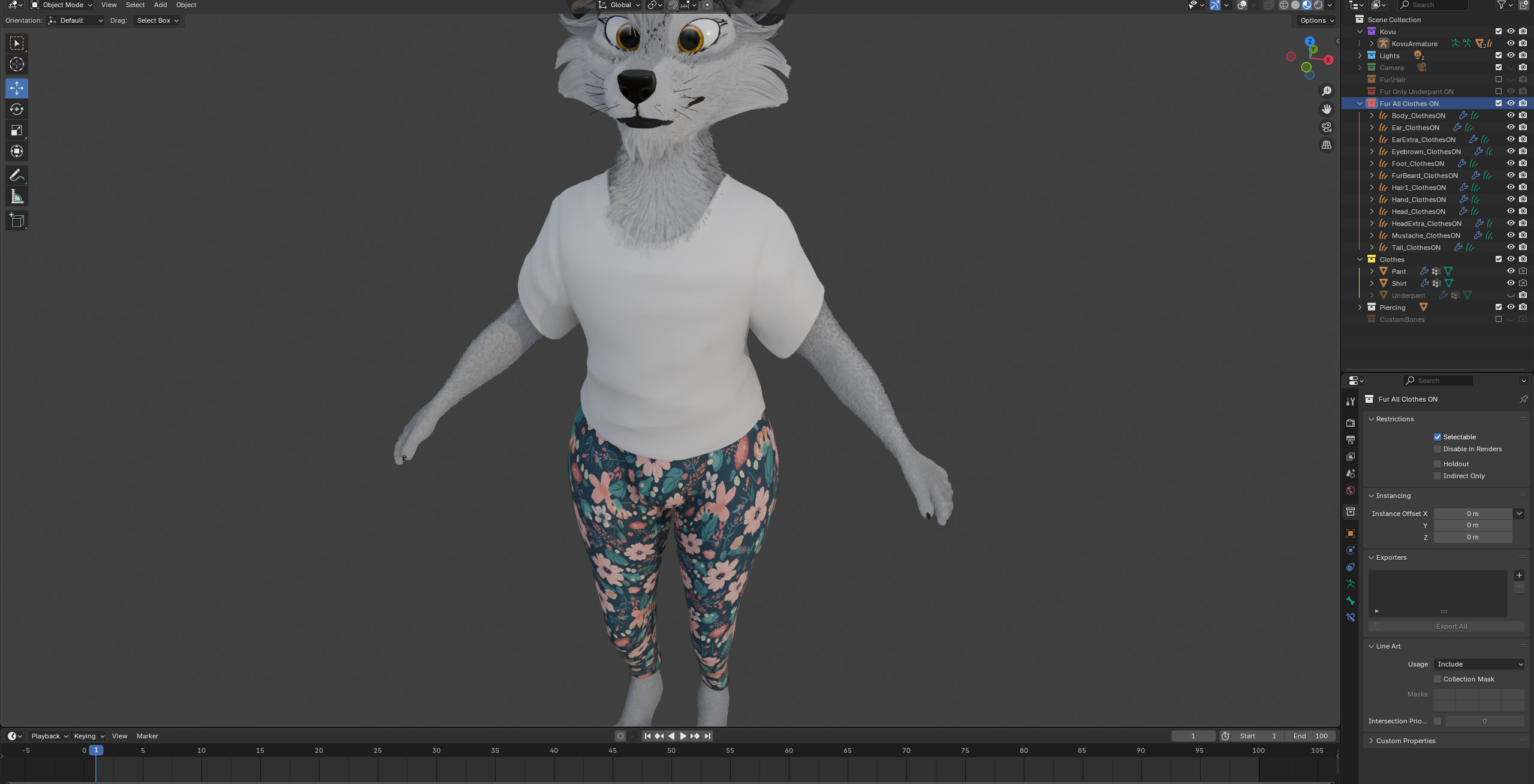Open the Output properties tab
The width and height of the screenshot is (1534, 784).
tap(1351, 440)
